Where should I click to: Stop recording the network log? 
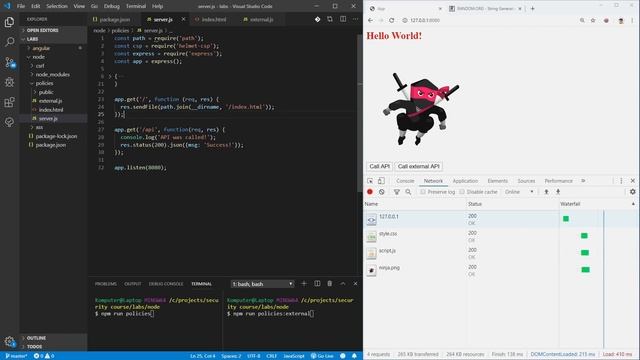pyautogui.click(x=370, y=192)
